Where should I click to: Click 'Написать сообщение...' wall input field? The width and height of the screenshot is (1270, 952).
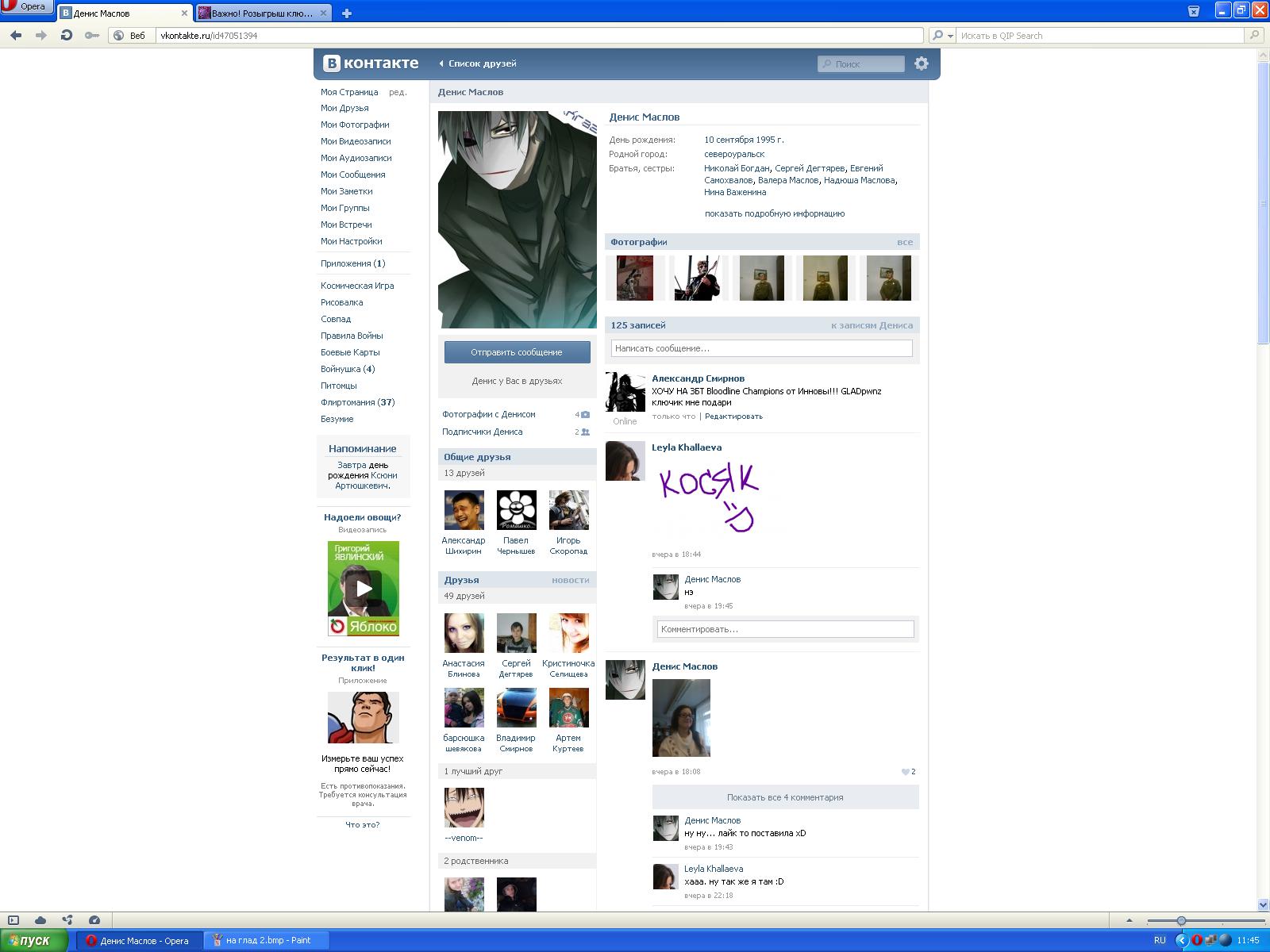[x=761, y=348]
